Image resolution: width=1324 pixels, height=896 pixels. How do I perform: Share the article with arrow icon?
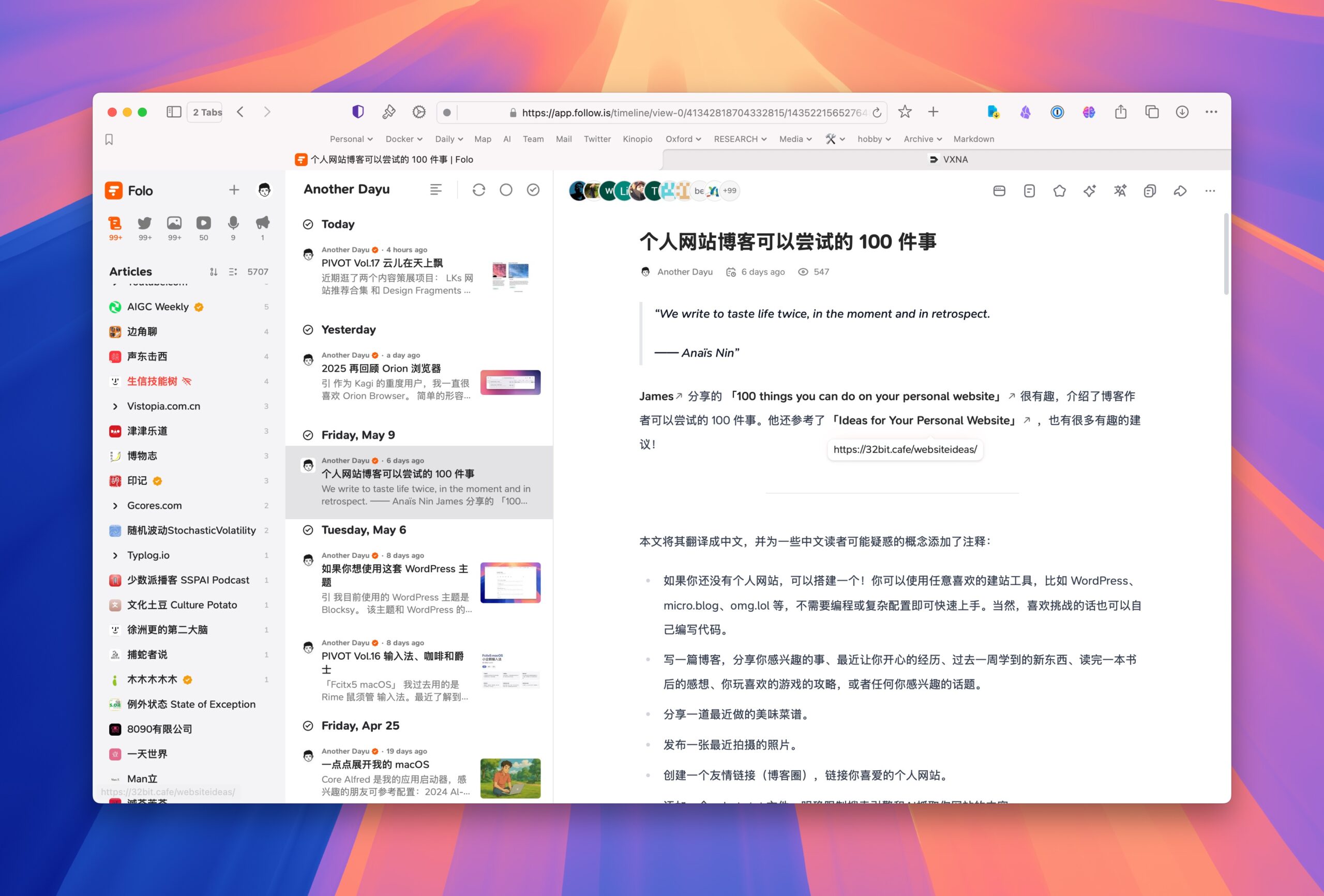click(x=1180, y=191)
